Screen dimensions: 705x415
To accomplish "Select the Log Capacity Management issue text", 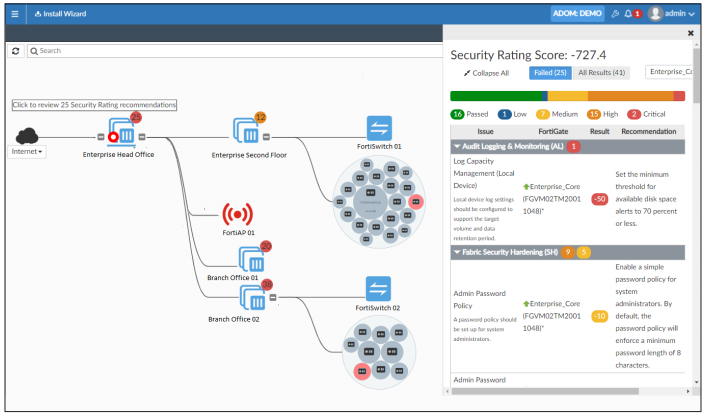I will point(484,173).
